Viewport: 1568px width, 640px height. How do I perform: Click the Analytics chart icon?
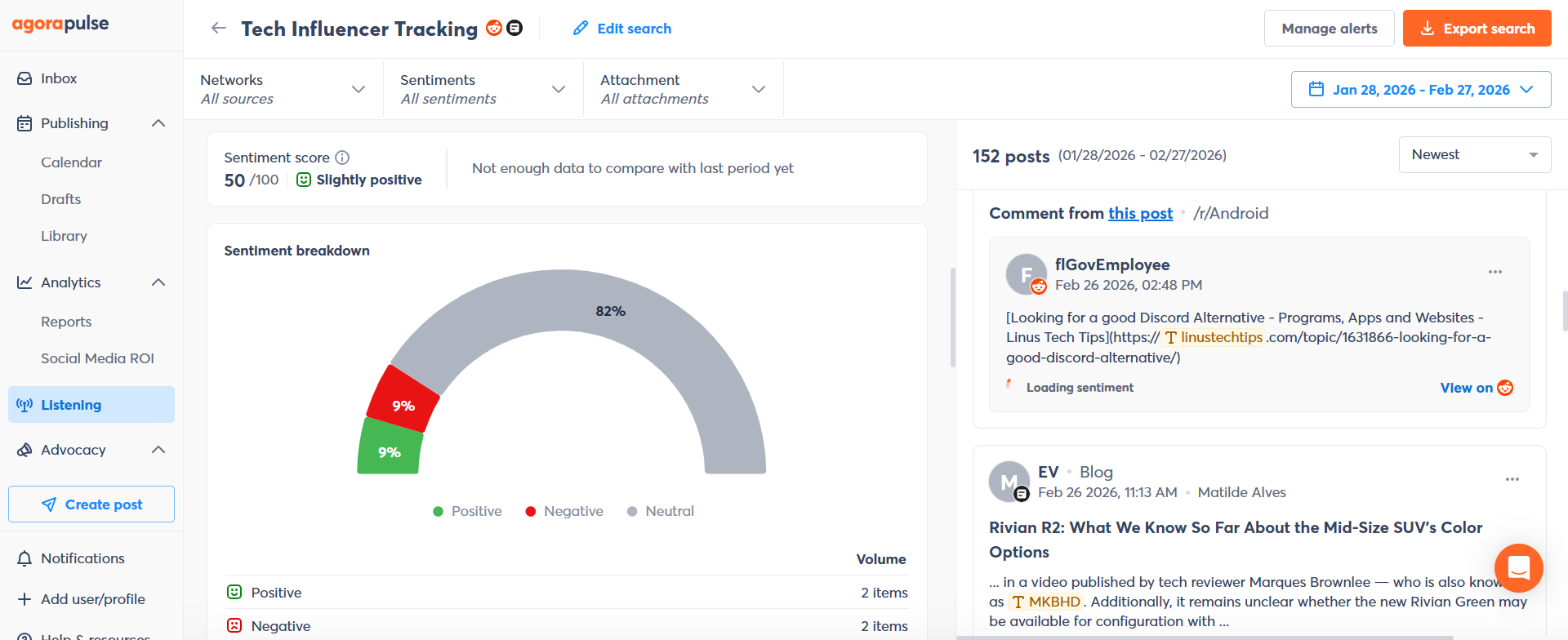(24, 282)
